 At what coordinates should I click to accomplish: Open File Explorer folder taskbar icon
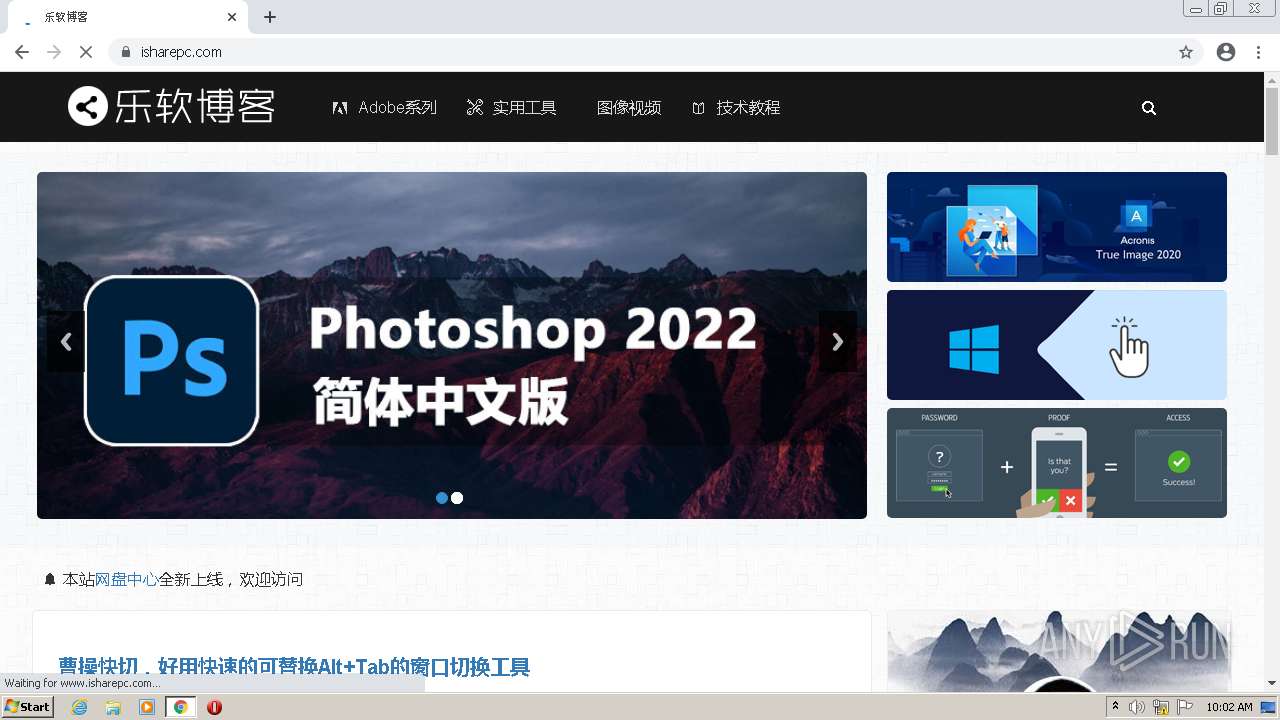tap(113, 707)
